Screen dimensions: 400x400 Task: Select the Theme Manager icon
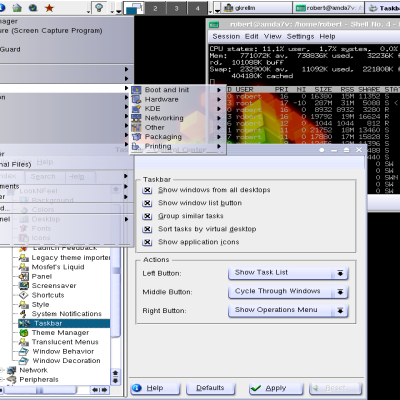(x=24, y=333)
